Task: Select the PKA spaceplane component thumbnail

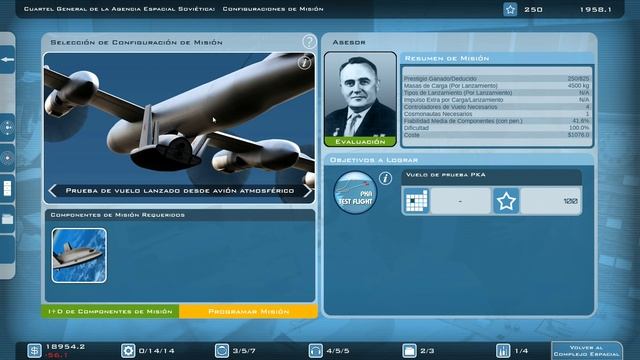Action: pos(79,256)
